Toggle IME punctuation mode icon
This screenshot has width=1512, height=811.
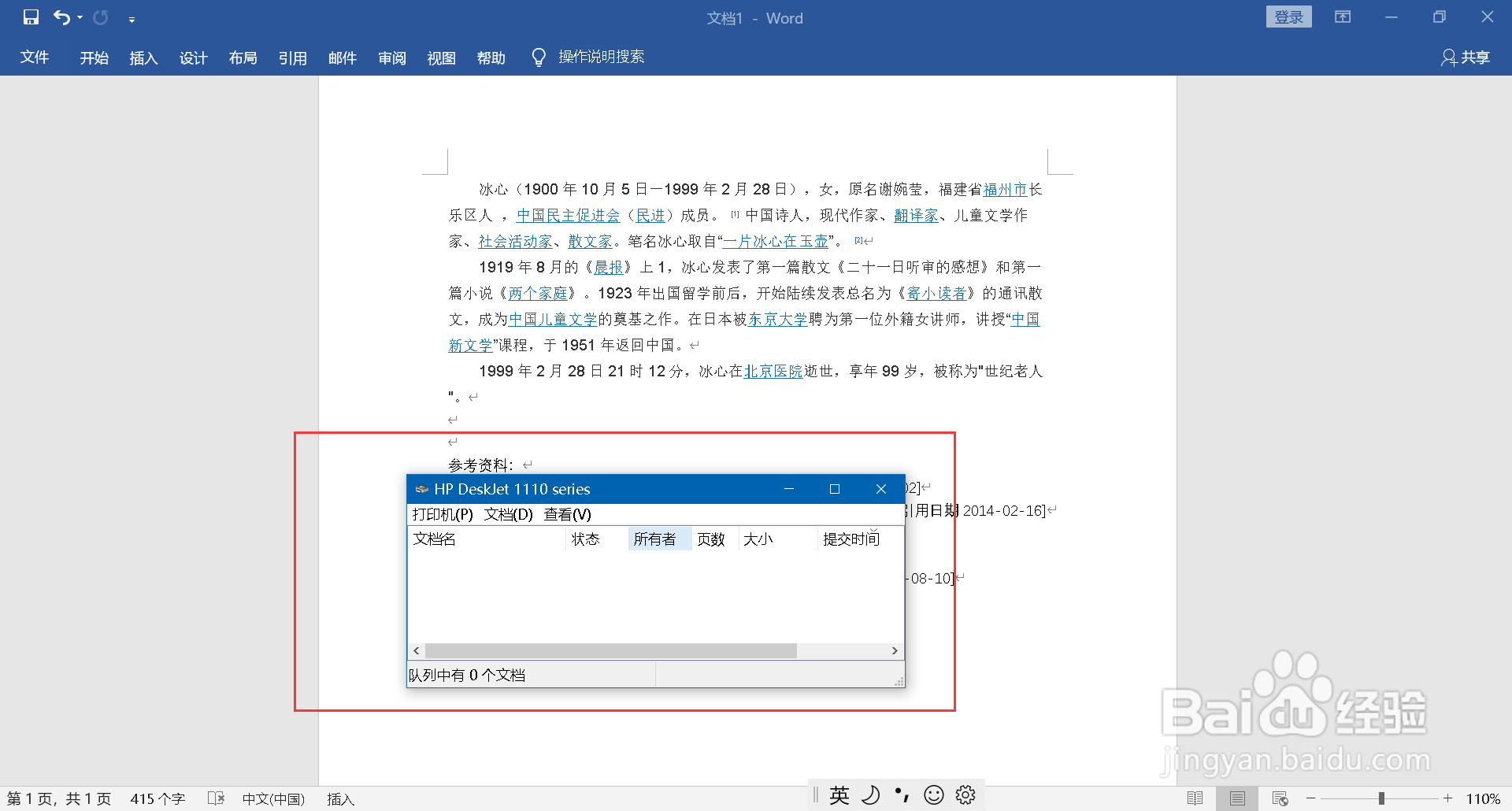[x=902, y=795]
